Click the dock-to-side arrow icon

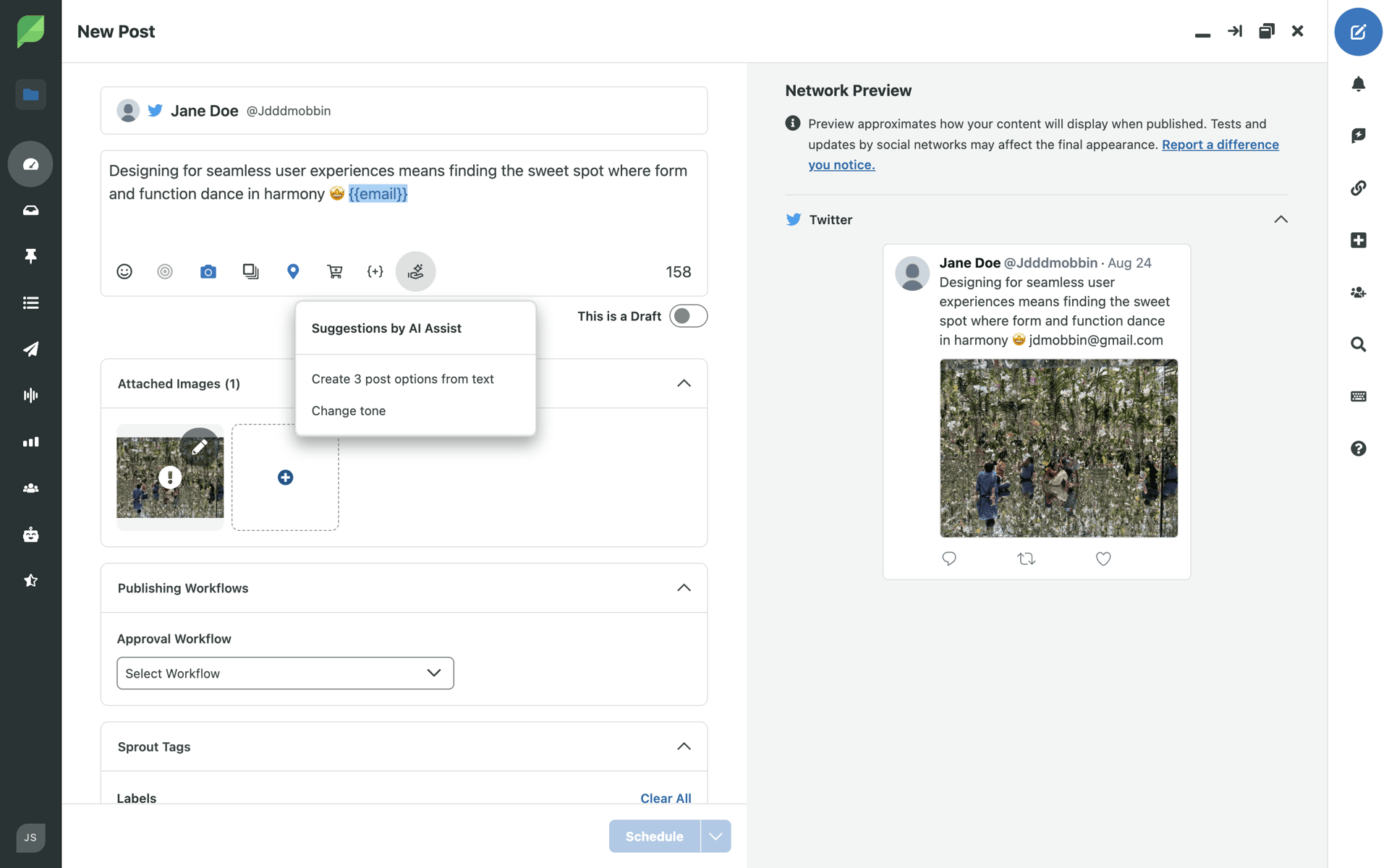[x=1234, y=31]
